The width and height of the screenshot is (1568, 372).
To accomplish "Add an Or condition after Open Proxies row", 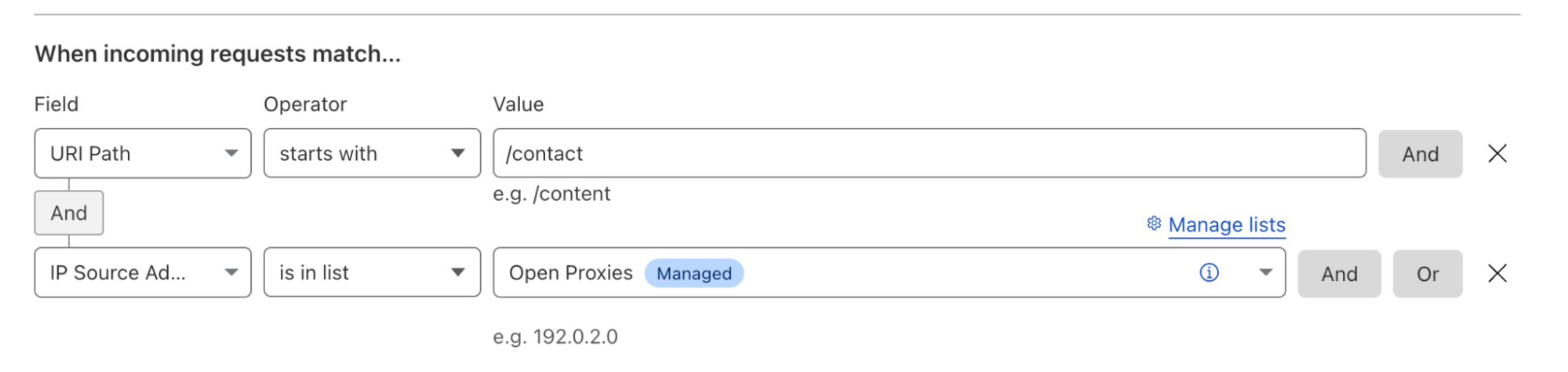I will coord(1427,274).
